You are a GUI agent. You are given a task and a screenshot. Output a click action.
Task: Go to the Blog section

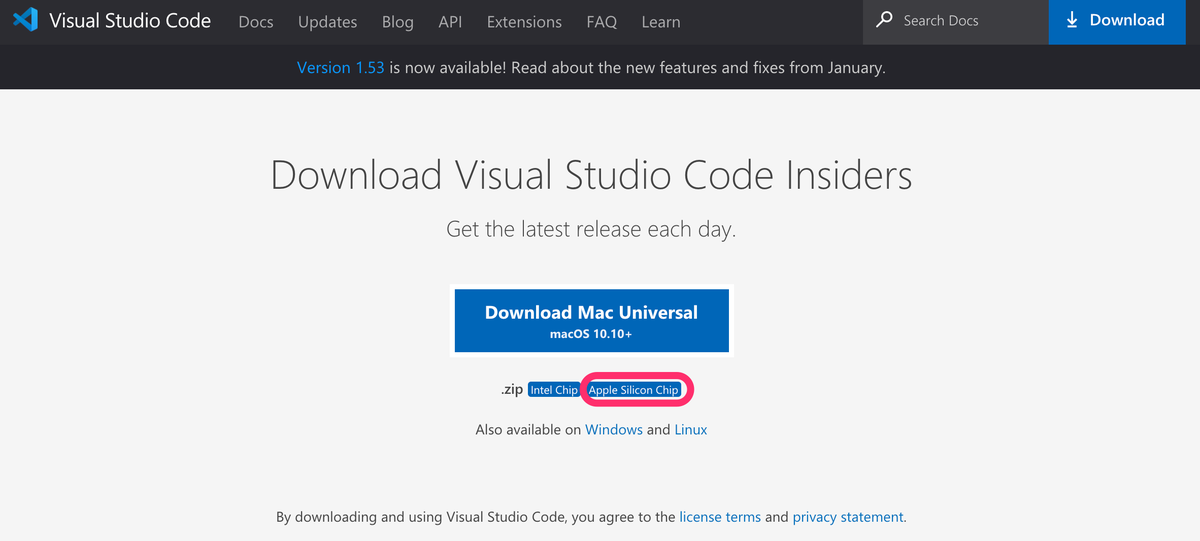tap(398, 21)
